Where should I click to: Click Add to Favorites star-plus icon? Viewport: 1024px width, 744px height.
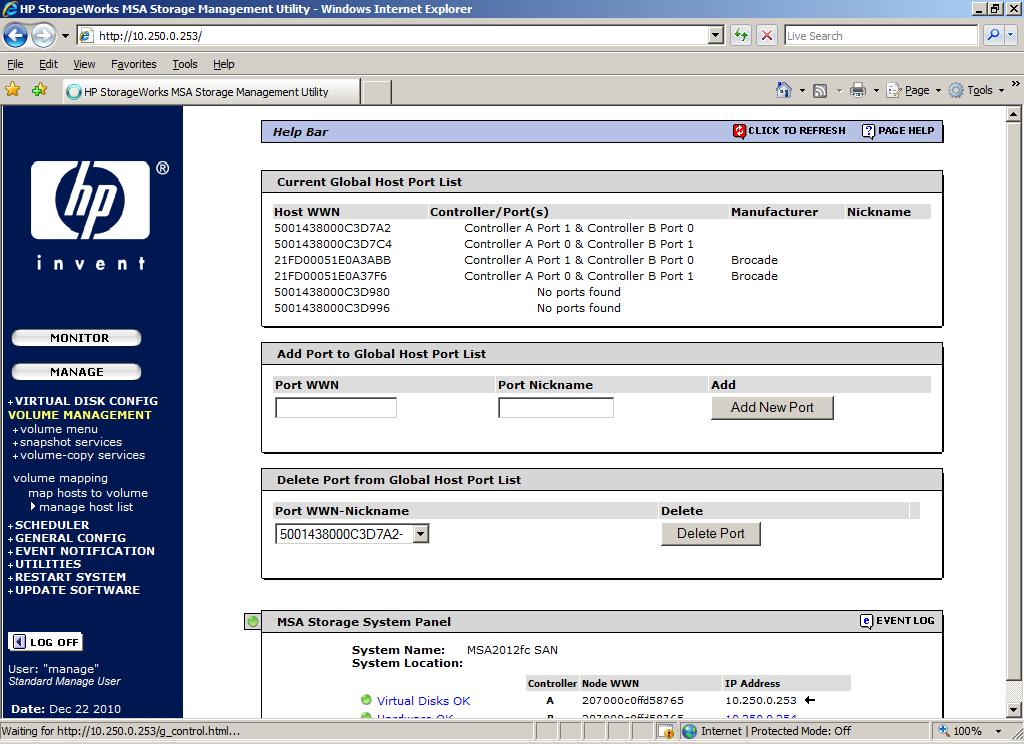point(39,89)
